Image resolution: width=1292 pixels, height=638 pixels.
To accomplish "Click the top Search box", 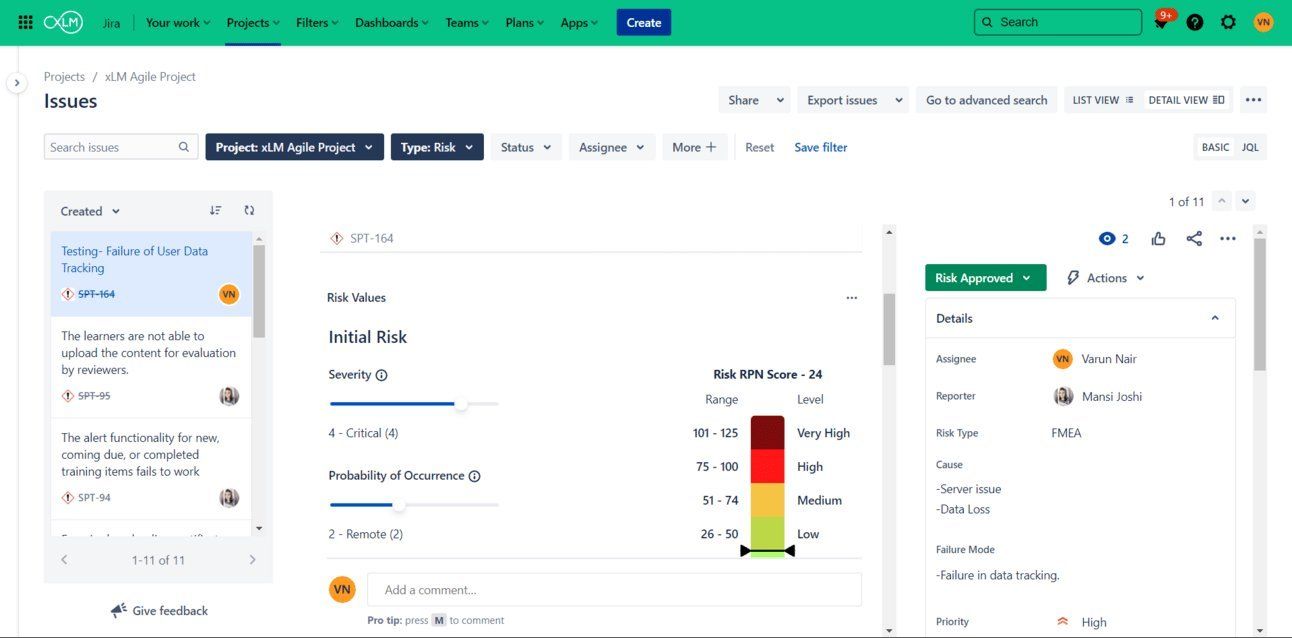I will pos(1058,22).
